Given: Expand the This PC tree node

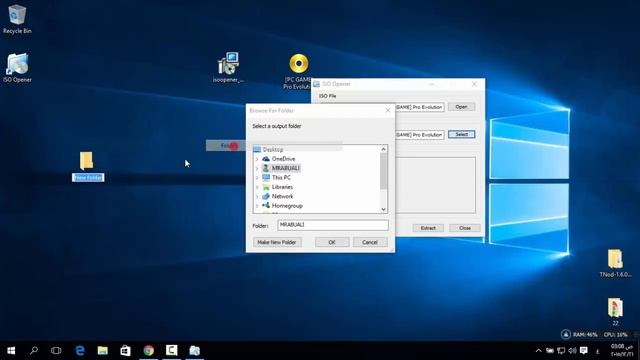Looking at the screenshot, I should (257, 178).
